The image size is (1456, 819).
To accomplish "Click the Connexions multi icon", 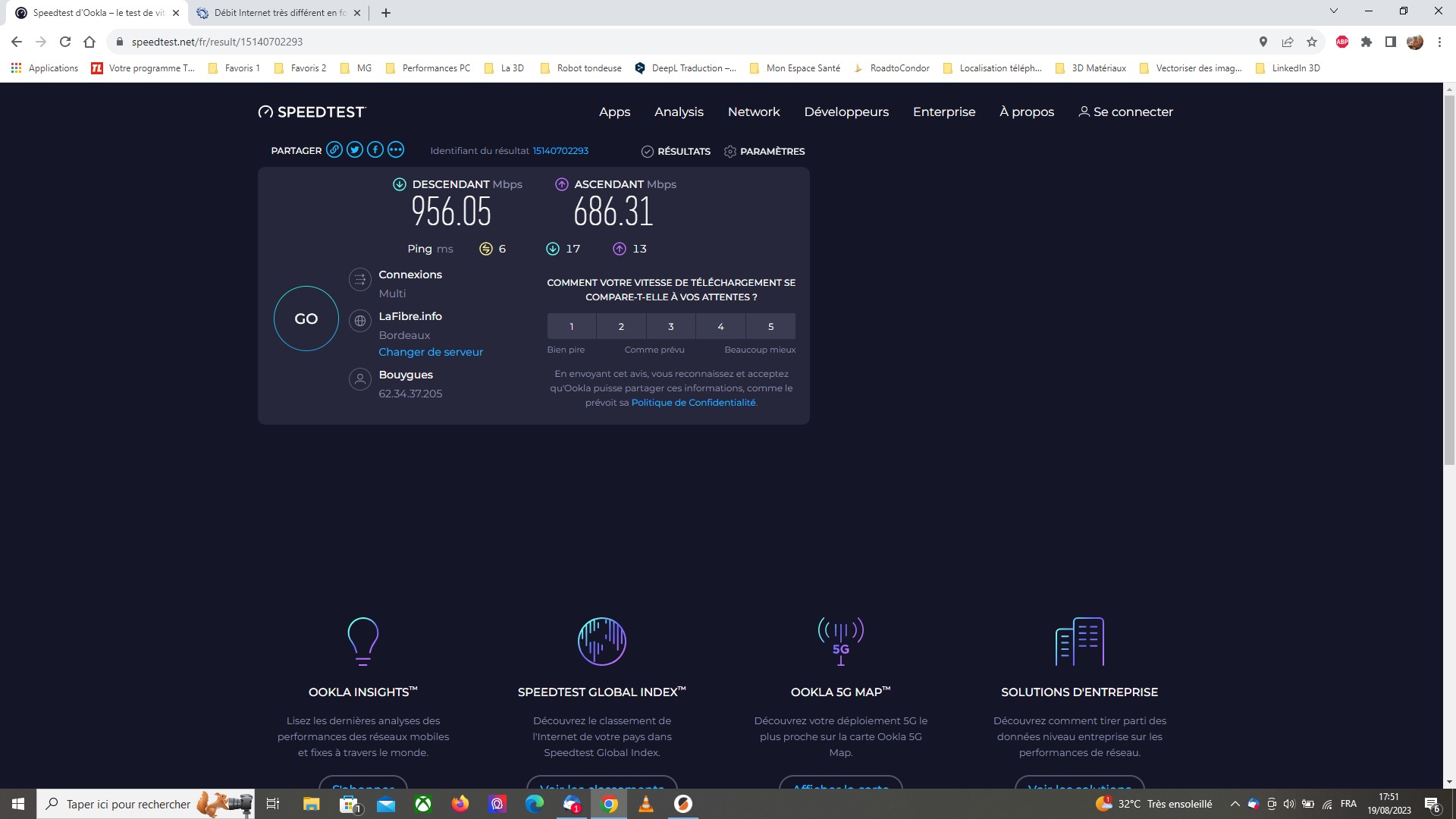I will click(359, 280).
